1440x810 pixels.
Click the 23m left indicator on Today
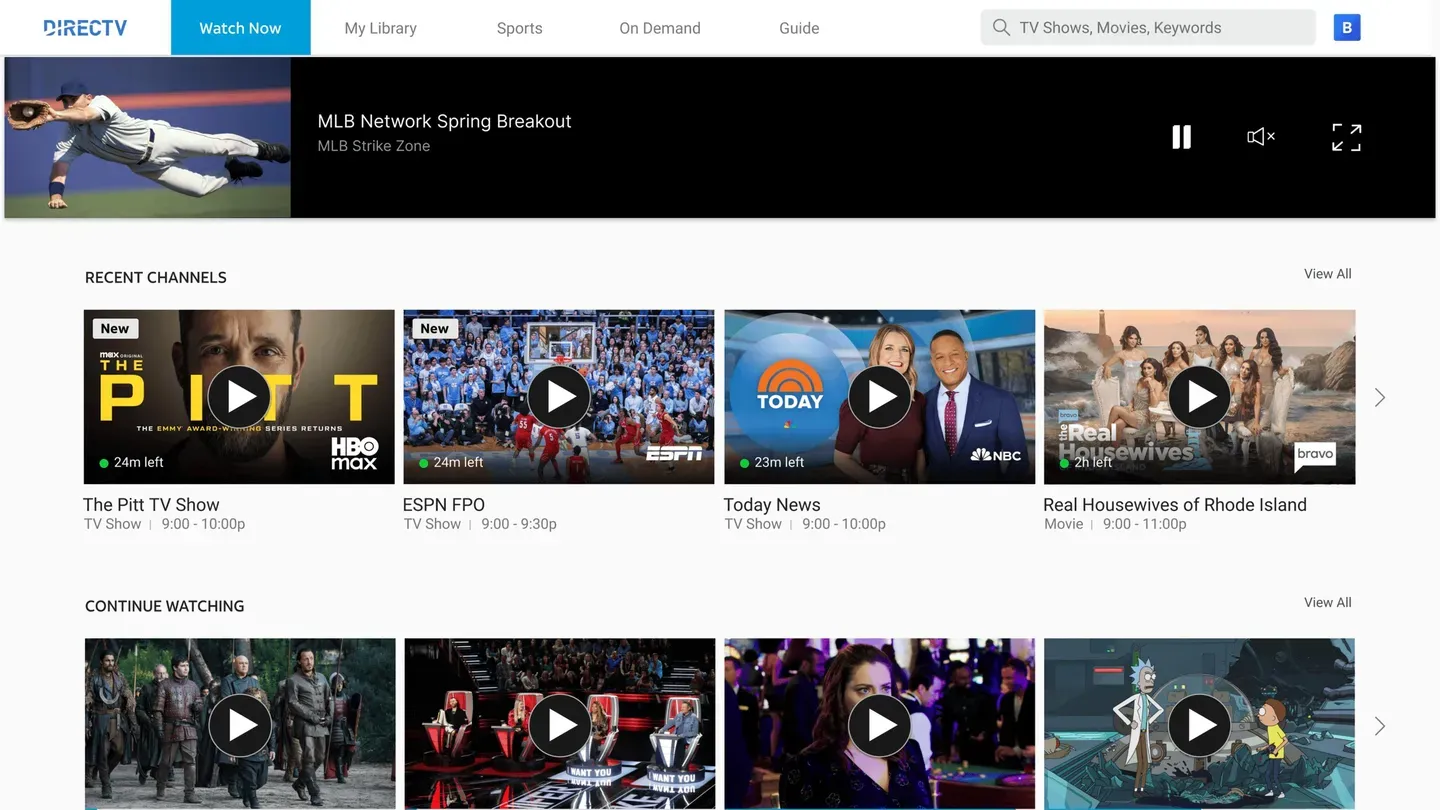772,462
